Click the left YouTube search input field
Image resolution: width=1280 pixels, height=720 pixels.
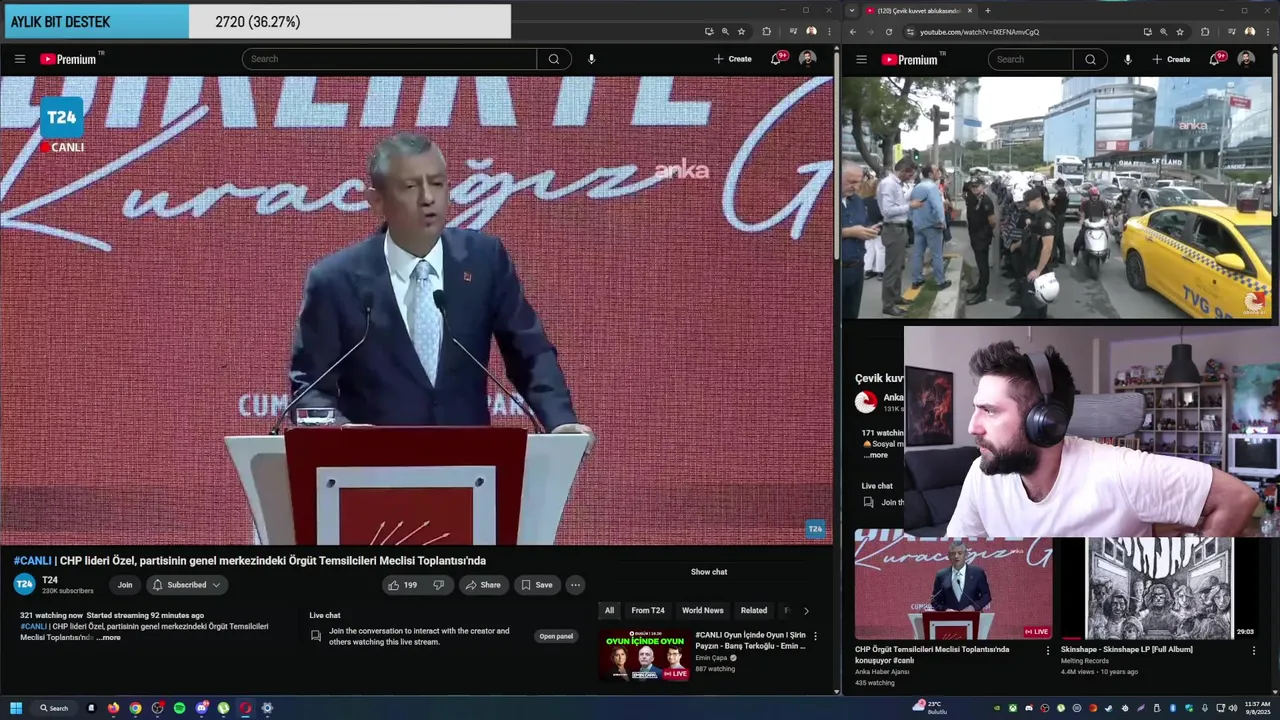(389, 59)
